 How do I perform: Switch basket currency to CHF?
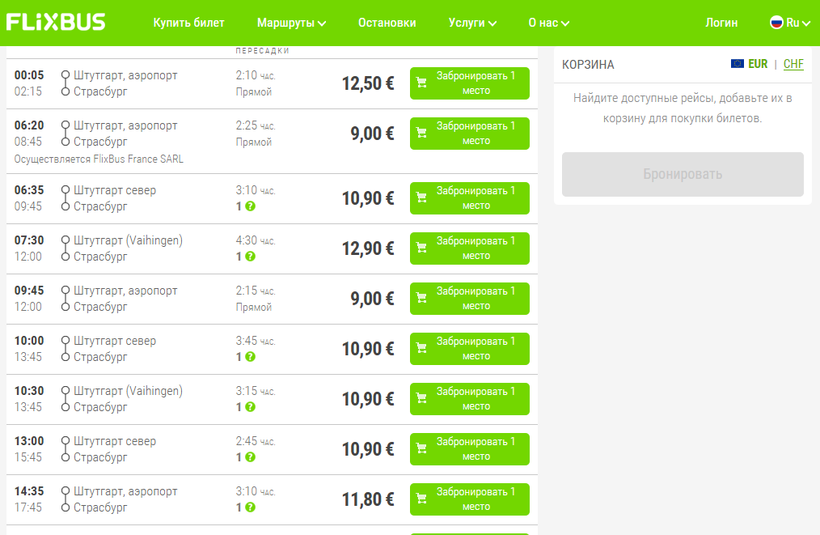tap(793, 64)
